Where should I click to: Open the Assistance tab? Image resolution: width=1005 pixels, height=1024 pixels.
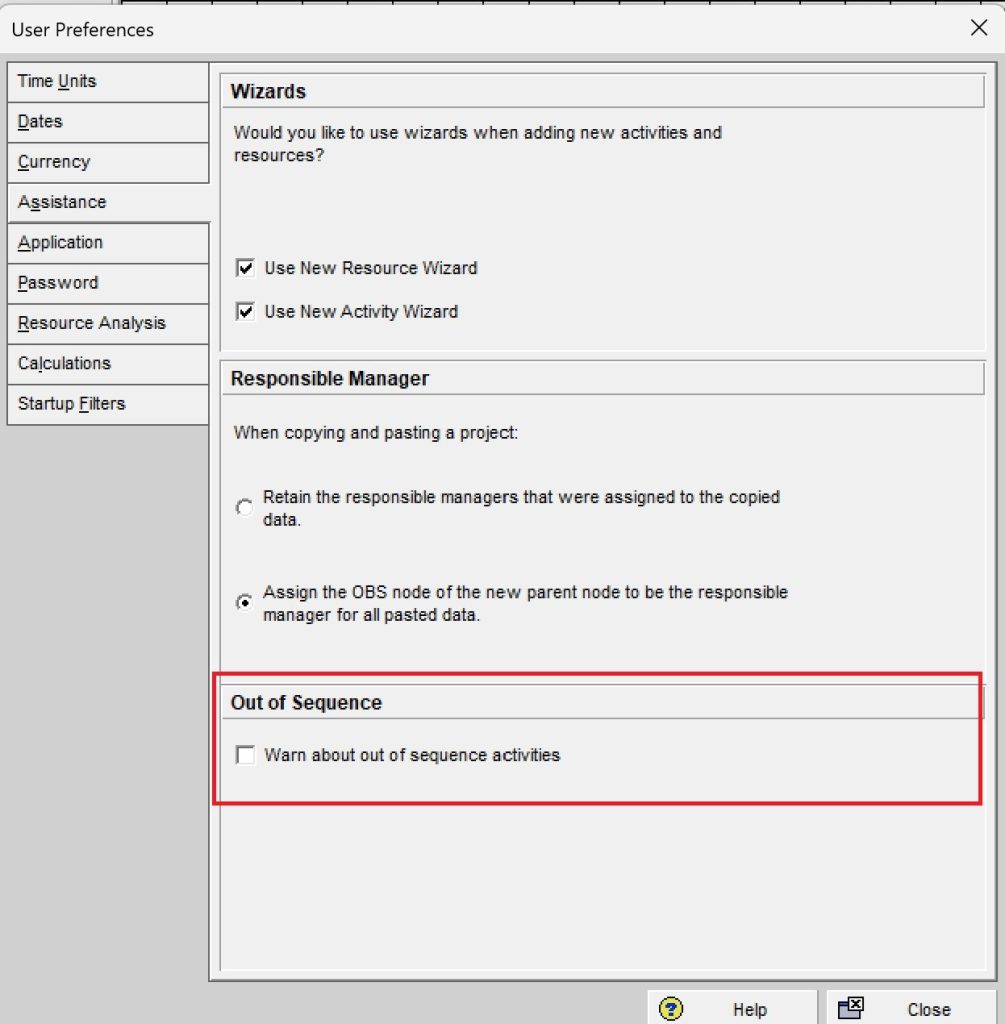[x=108, y=202]
